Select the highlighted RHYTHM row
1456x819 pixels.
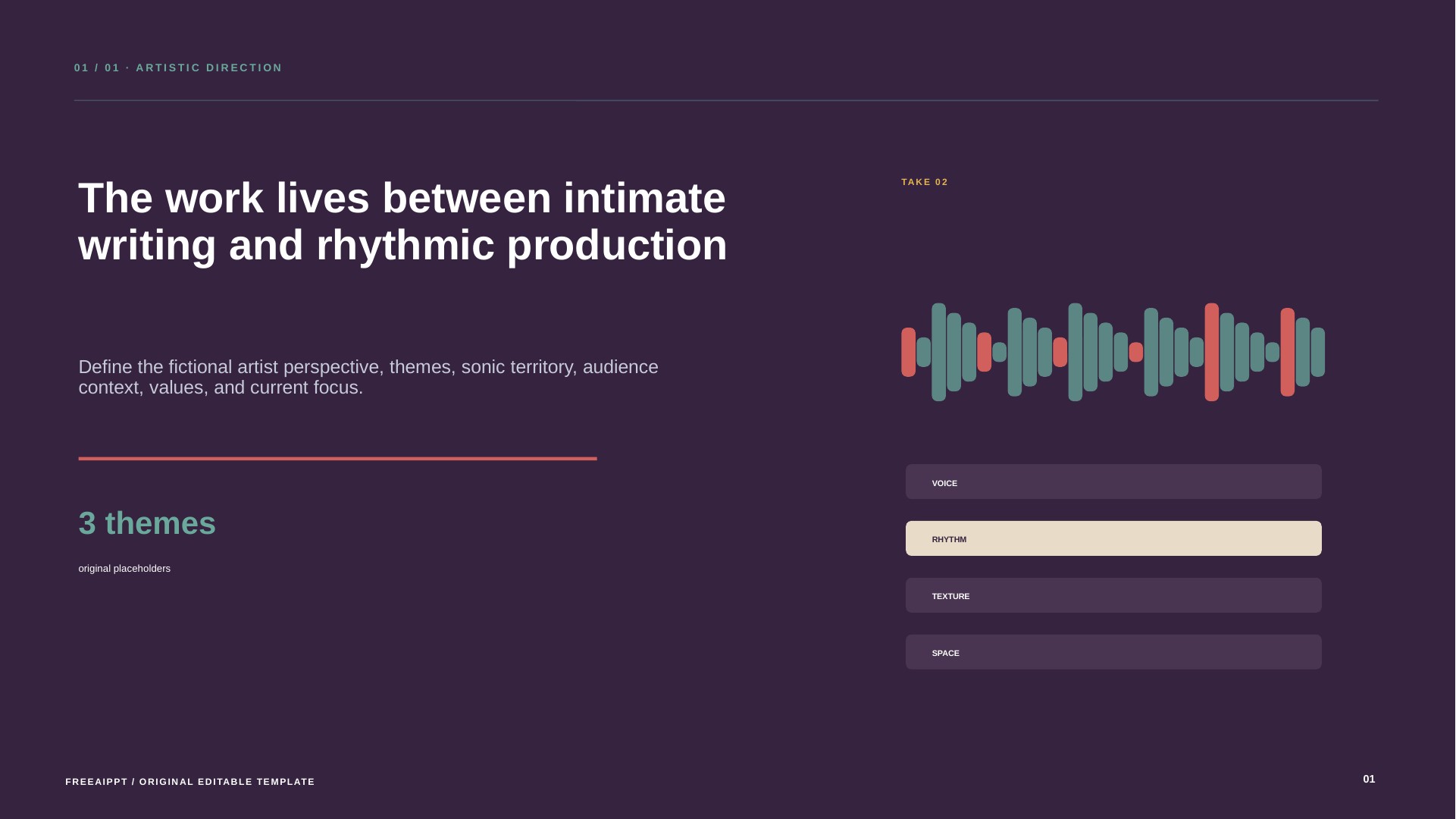[x=1113, y=538]
